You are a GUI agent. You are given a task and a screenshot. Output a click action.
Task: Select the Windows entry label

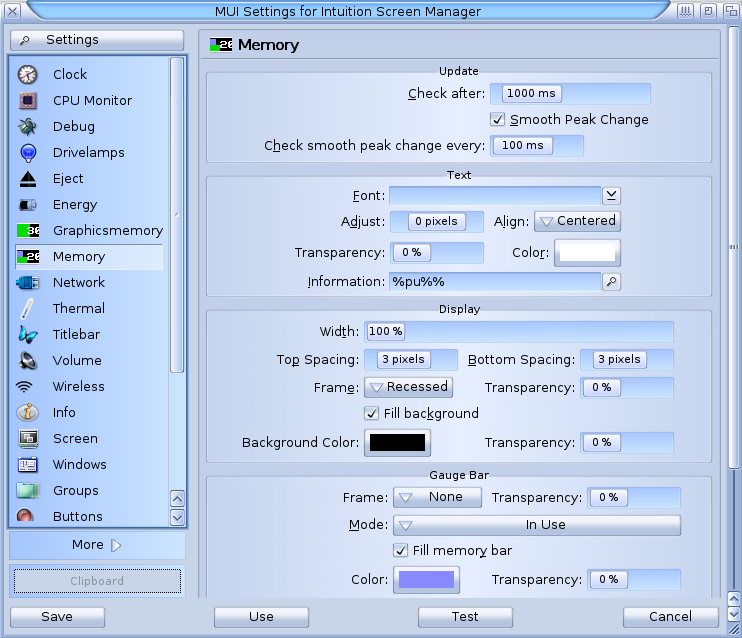pyautogui.click(x=80, y=464)
